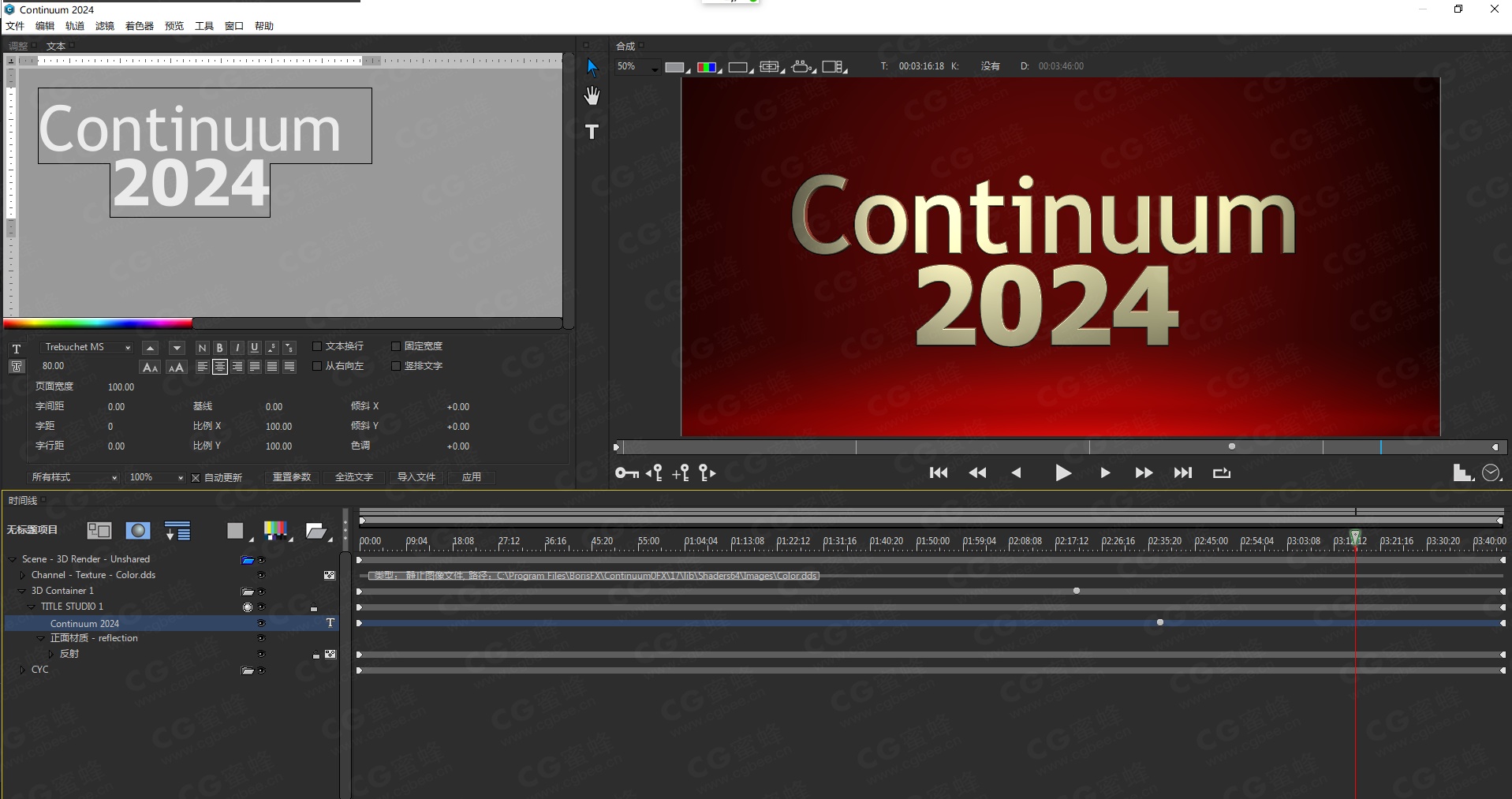1512x799 pixels.
Task: Hide the Continuum 2024 text track
Action: pos(261,623)
